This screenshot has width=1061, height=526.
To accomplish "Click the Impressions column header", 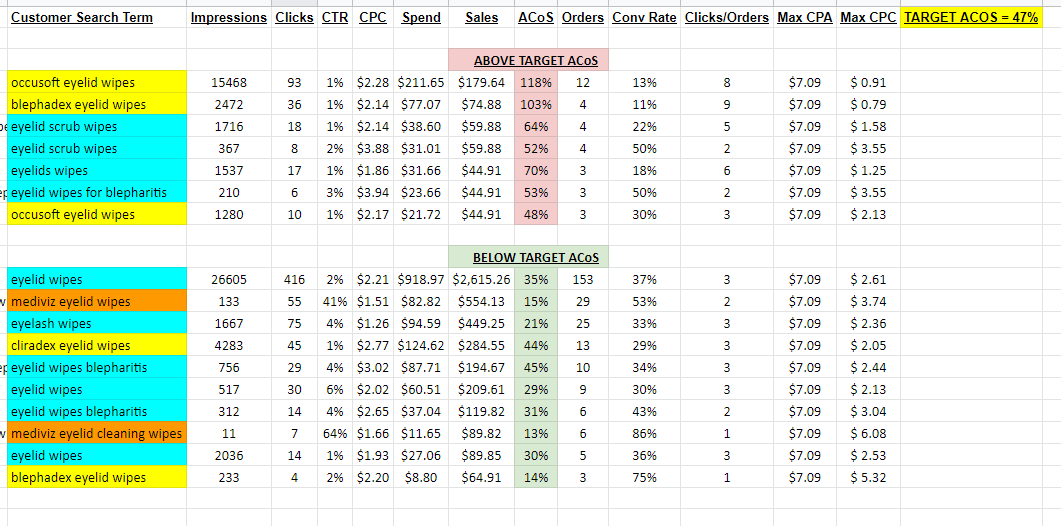I will [229, 18].
